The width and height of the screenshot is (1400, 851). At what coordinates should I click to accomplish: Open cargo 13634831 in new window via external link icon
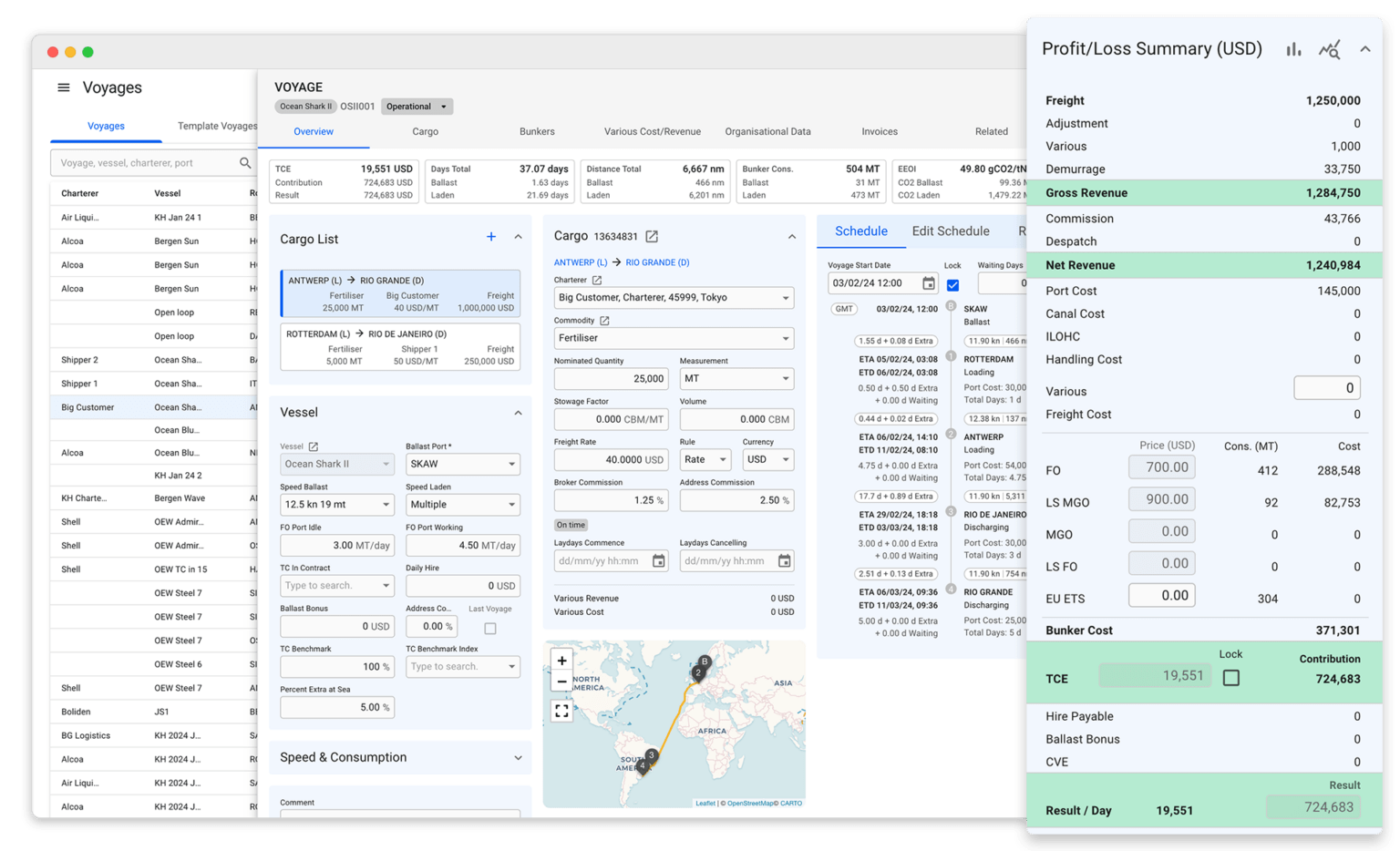coord(651,236)
